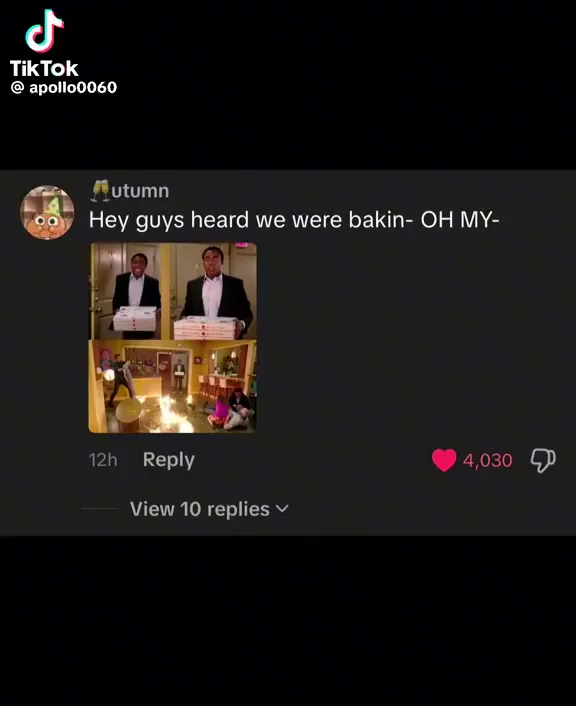576x706 pixels.
Task: Toggle the pink heart like icon
Action: coord(444,460)
